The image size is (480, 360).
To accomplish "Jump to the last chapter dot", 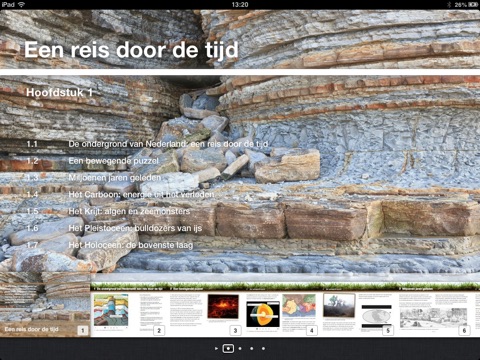I will click(263, 348).
